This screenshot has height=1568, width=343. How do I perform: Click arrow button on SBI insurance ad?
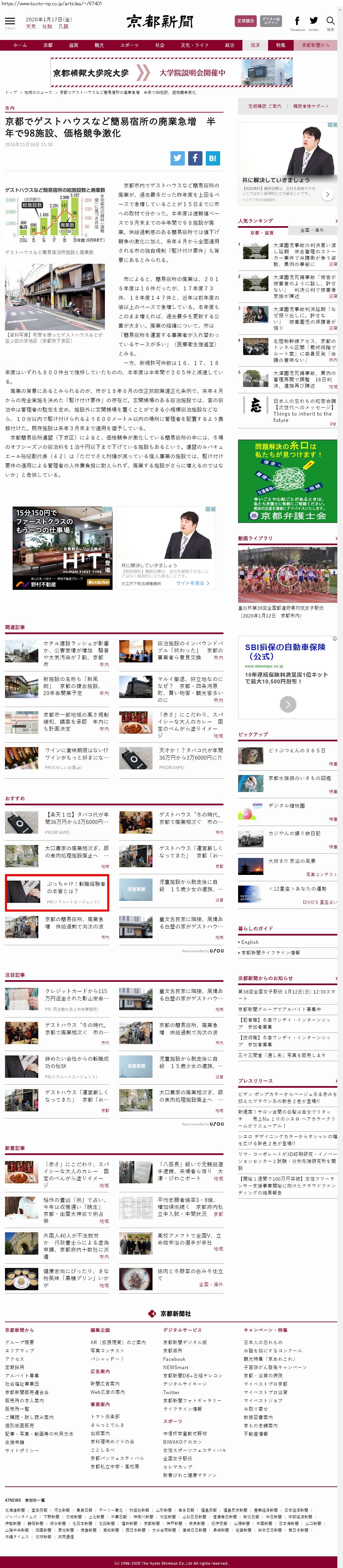pyautogui.click(x=288, y=704)
